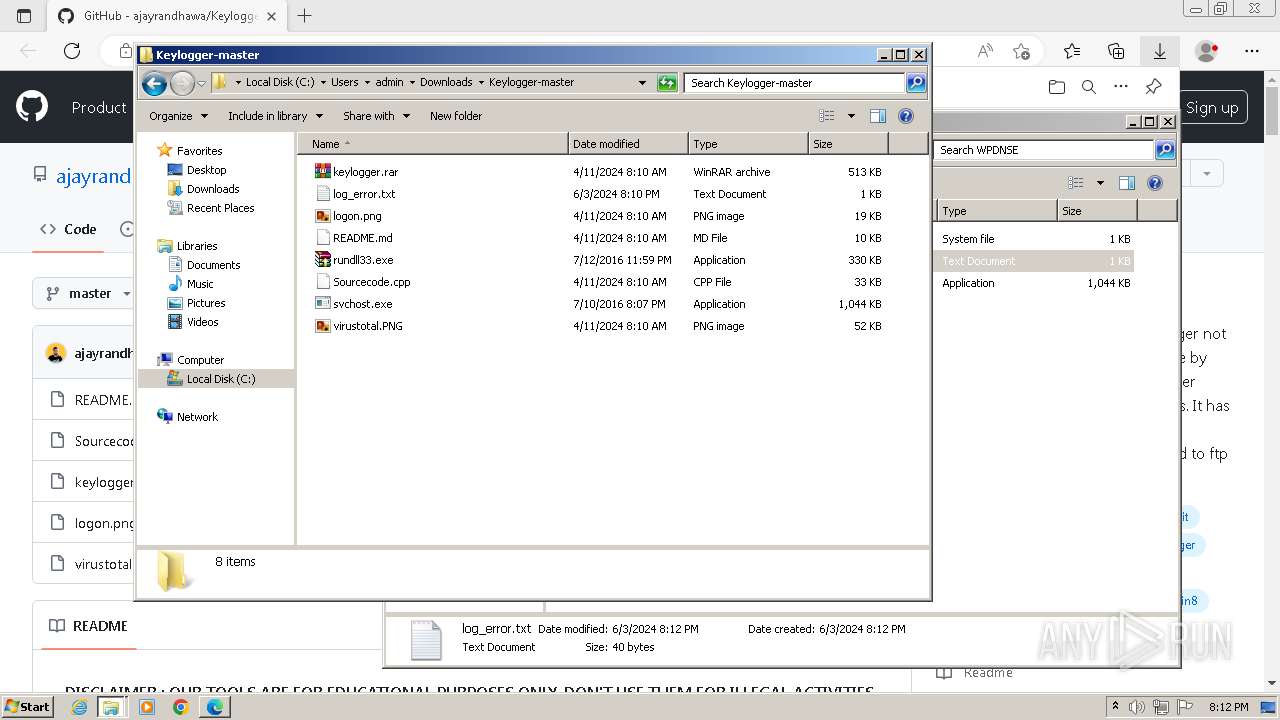Open the view options dropdown arrow
Viewport: 1280px width, 720px height.
[851, 116]
